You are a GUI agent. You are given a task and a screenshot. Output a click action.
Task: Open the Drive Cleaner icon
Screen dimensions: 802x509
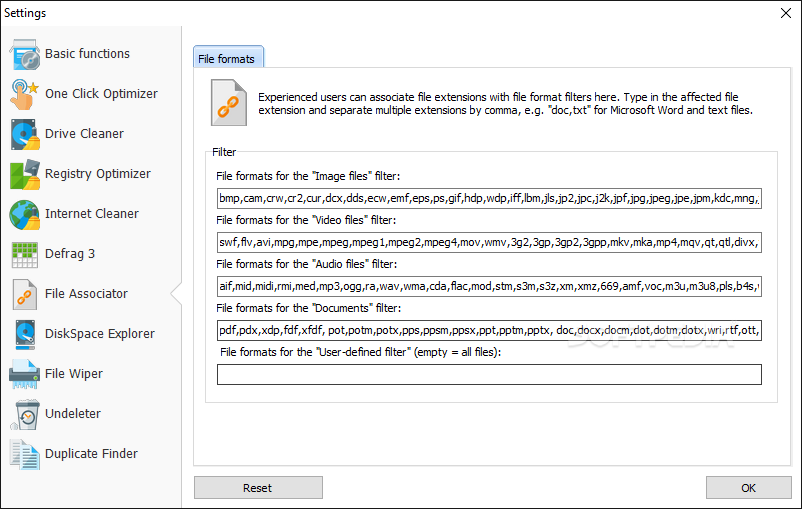[x=25, y=134]
